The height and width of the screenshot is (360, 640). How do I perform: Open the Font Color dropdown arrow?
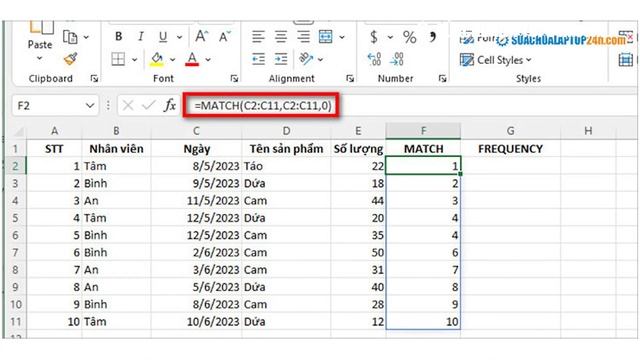click(208, 60)
